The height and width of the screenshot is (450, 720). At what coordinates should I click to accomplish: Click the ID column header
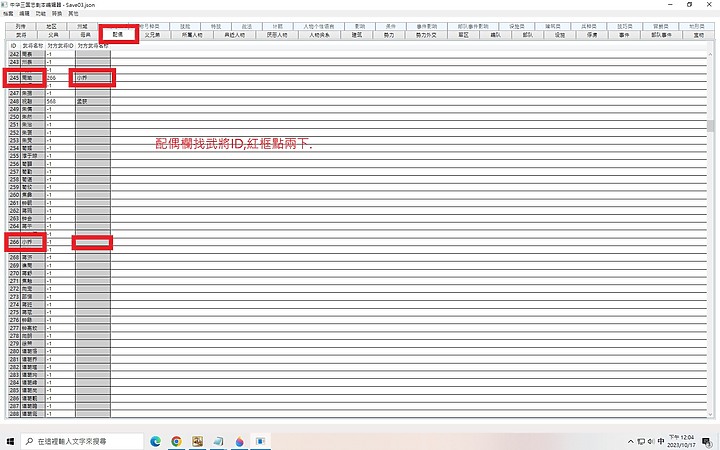coord(14,46)
